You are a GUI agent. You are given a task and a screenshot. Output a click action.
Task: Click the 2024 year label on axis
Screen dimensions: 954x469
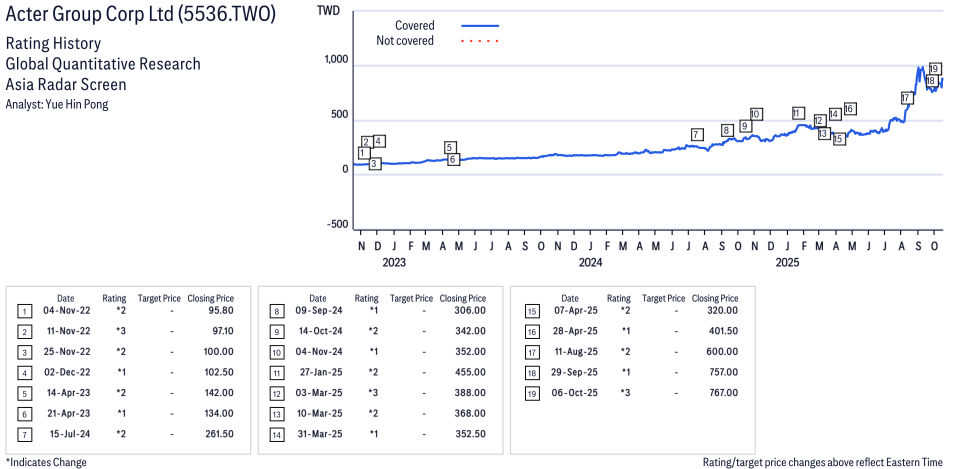(590, 263)
